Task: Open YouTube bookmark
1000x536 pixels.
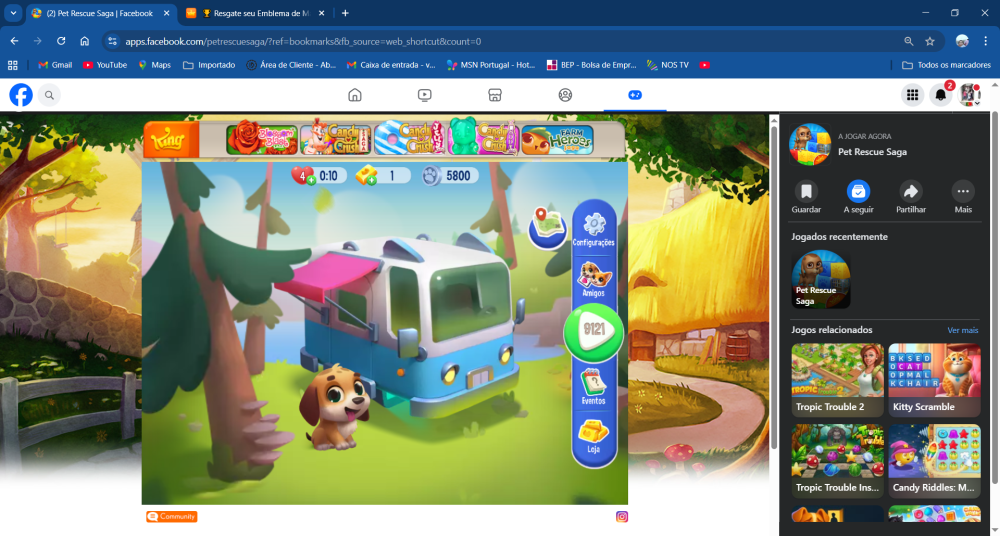Action: coord(105,65)
